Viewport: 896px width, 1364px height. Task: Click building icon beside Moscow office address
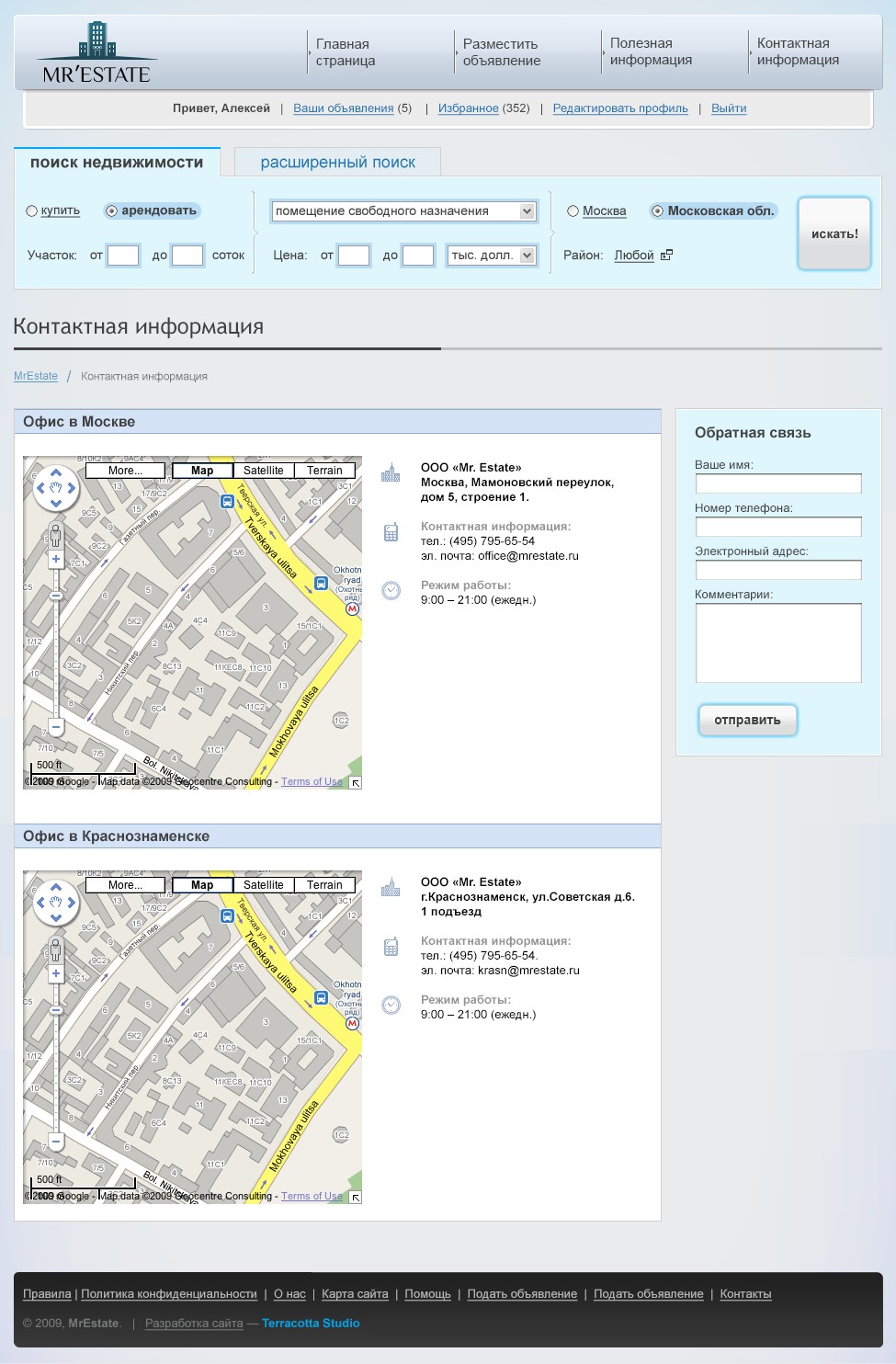pyautogui.click(x=391, y=472)
